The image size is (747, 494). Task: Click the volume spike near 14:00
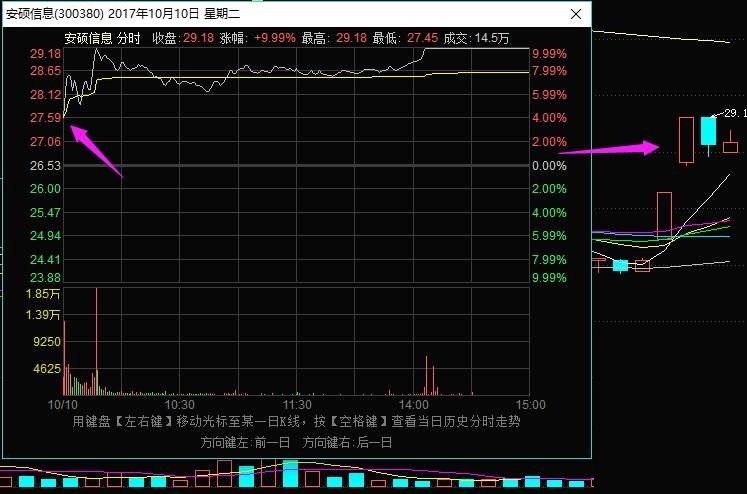(x=427, y=375)
